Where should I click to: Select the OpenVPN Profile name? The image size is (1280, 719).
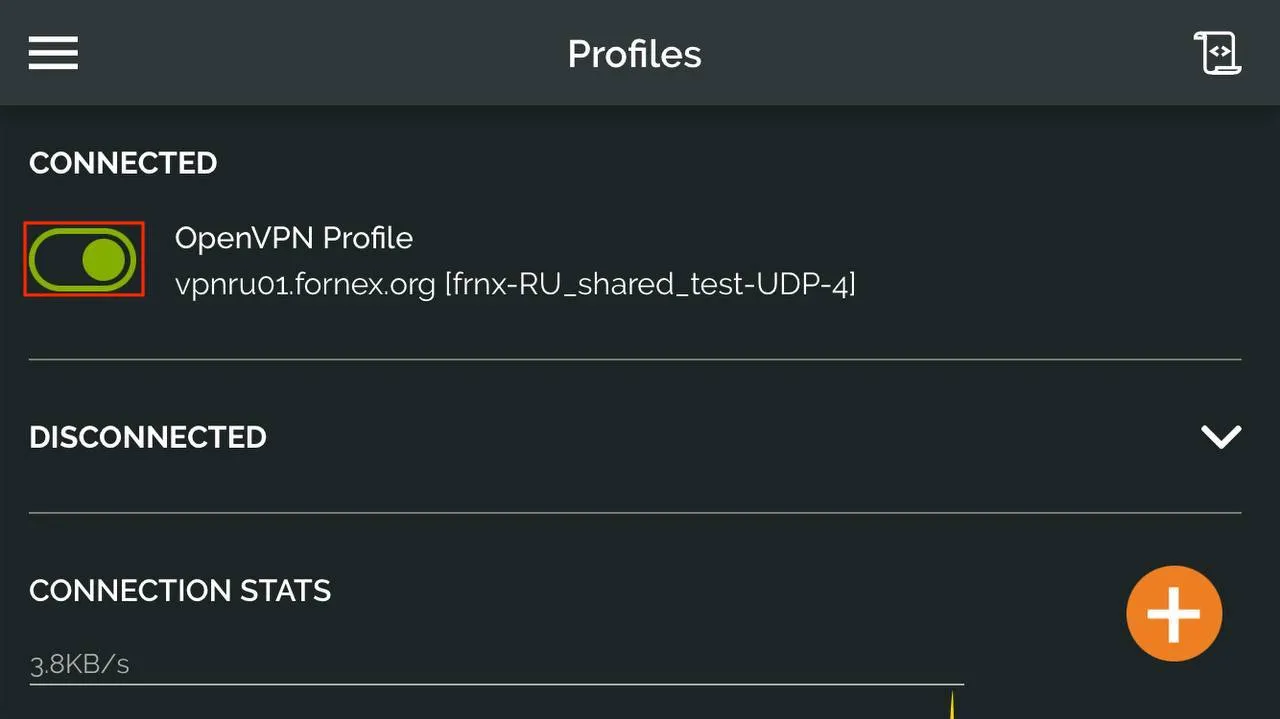tap(294, 238)
